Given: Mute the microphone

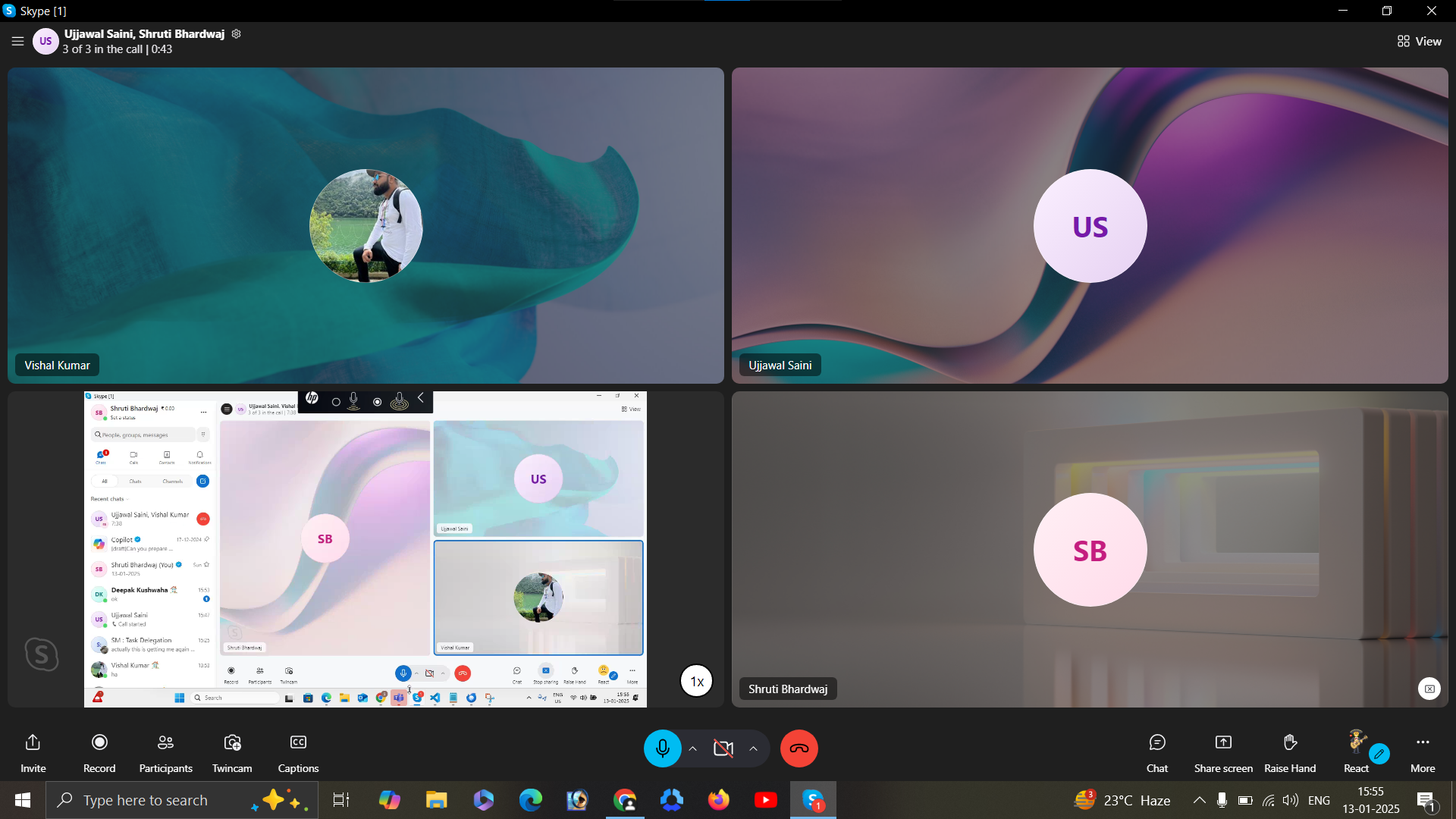Looking at the screenshot, I should coord(662,748).
